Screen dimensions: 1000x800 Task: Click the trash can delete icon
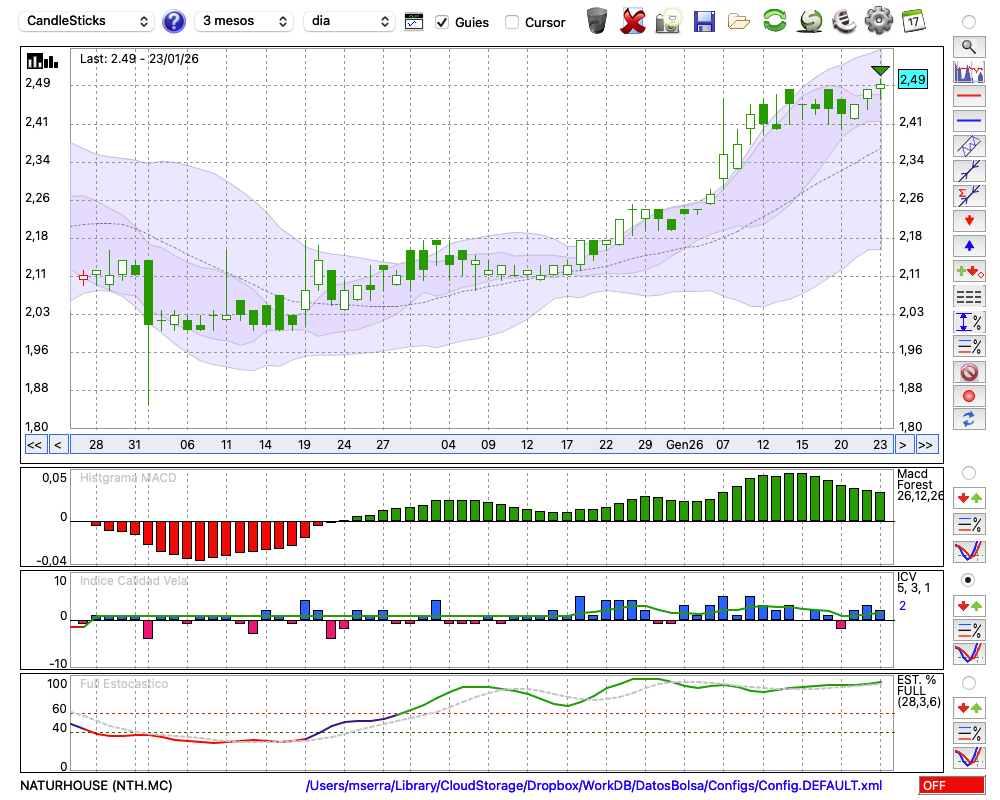(597, 21)
